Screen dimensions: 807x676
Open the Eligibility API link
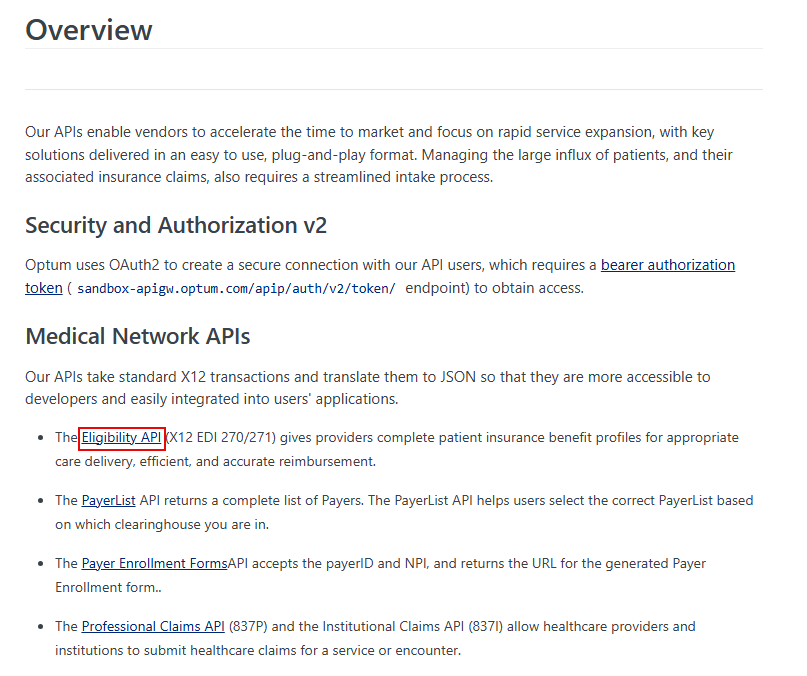coord(121,438)
